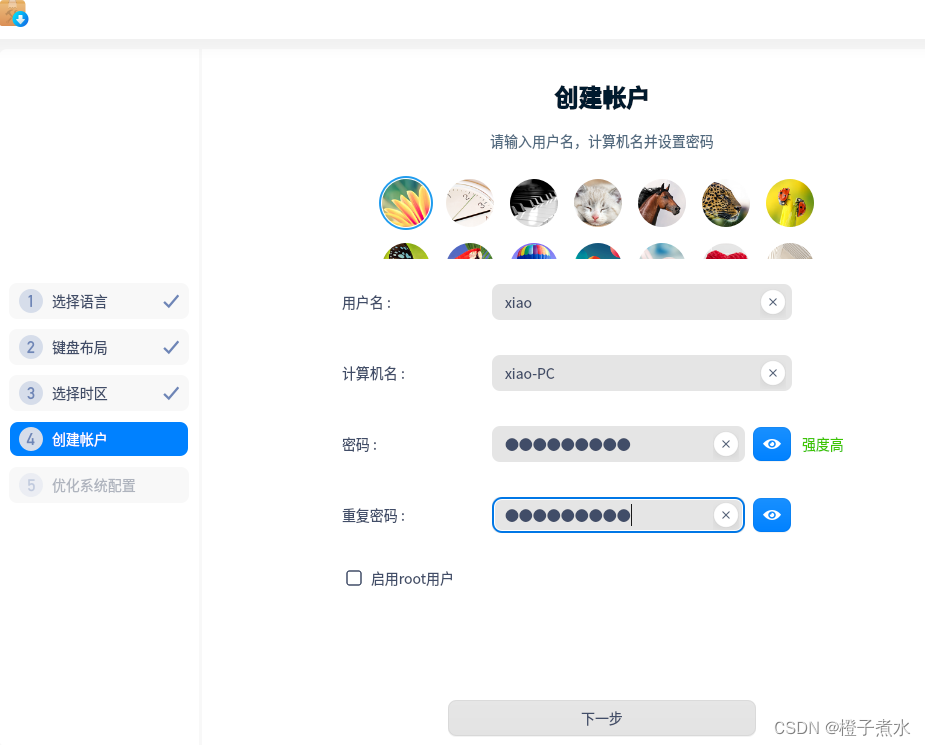
Task: Go to step 1 选择语言
Action: click(99, 301)
